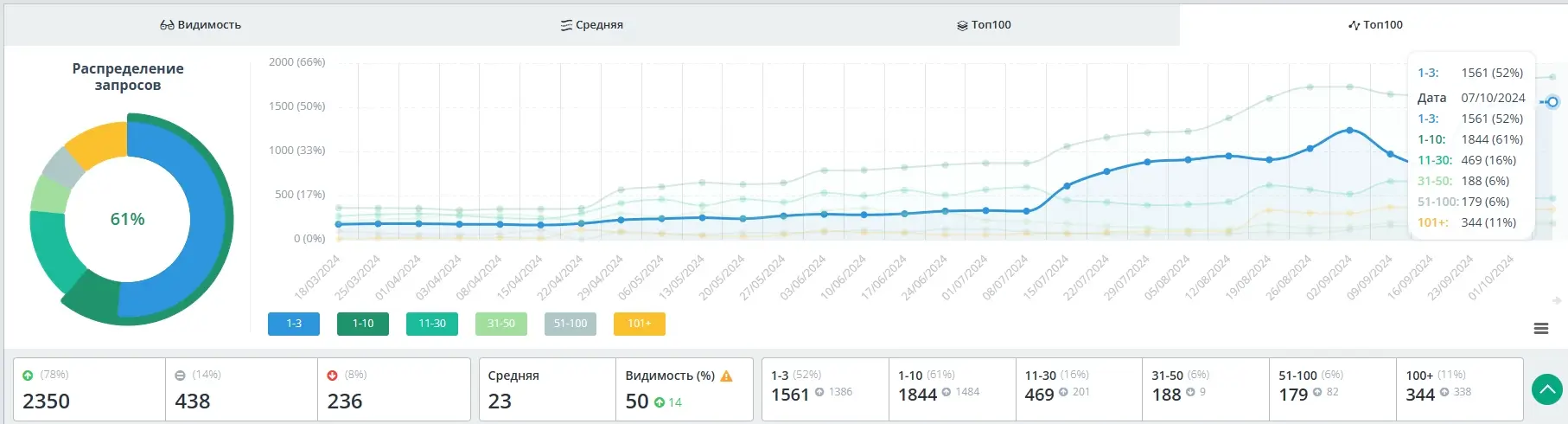
Task: Click the 11-30 stat value 469
Action: [1039, 395]
